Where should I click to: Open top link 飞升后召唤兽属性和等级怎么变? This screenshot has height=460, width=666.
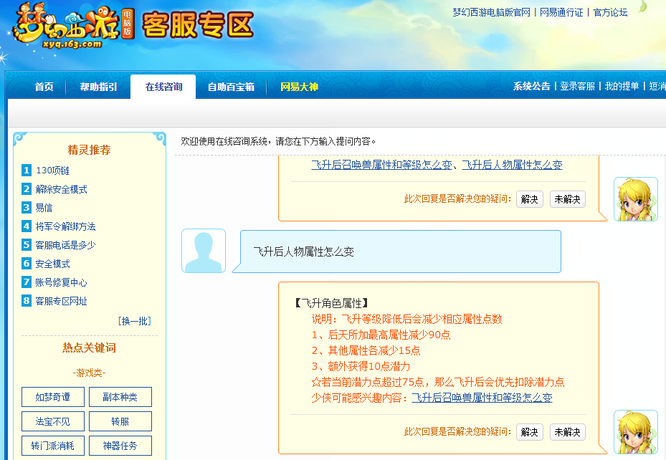(381, 165)
